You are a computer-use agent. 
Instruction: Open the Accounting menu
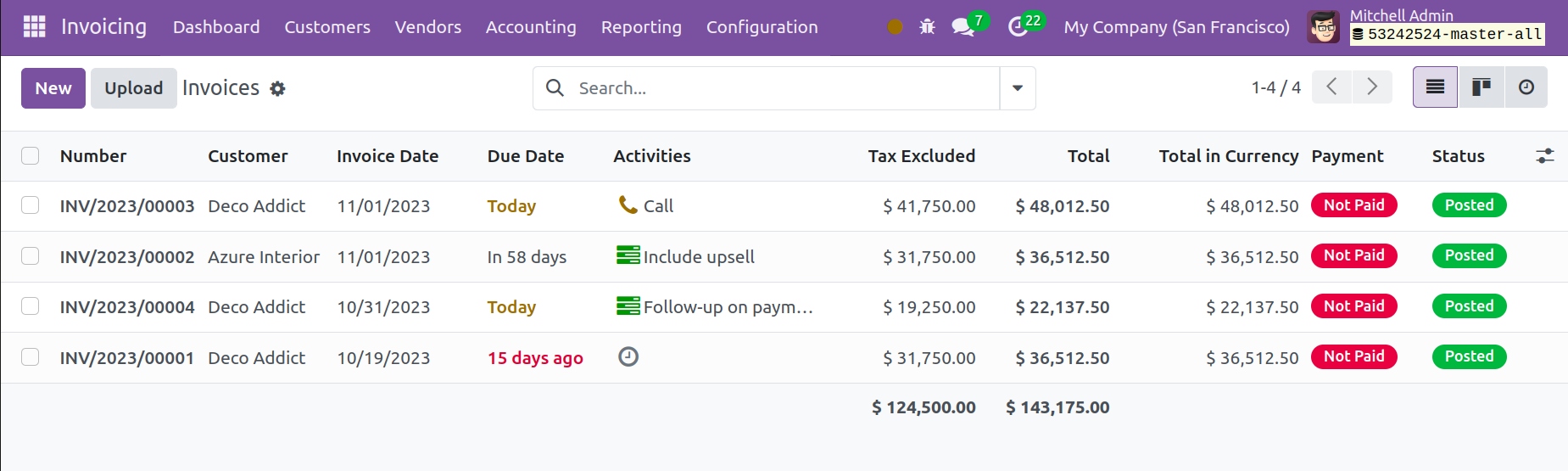(x=531, y=27)
